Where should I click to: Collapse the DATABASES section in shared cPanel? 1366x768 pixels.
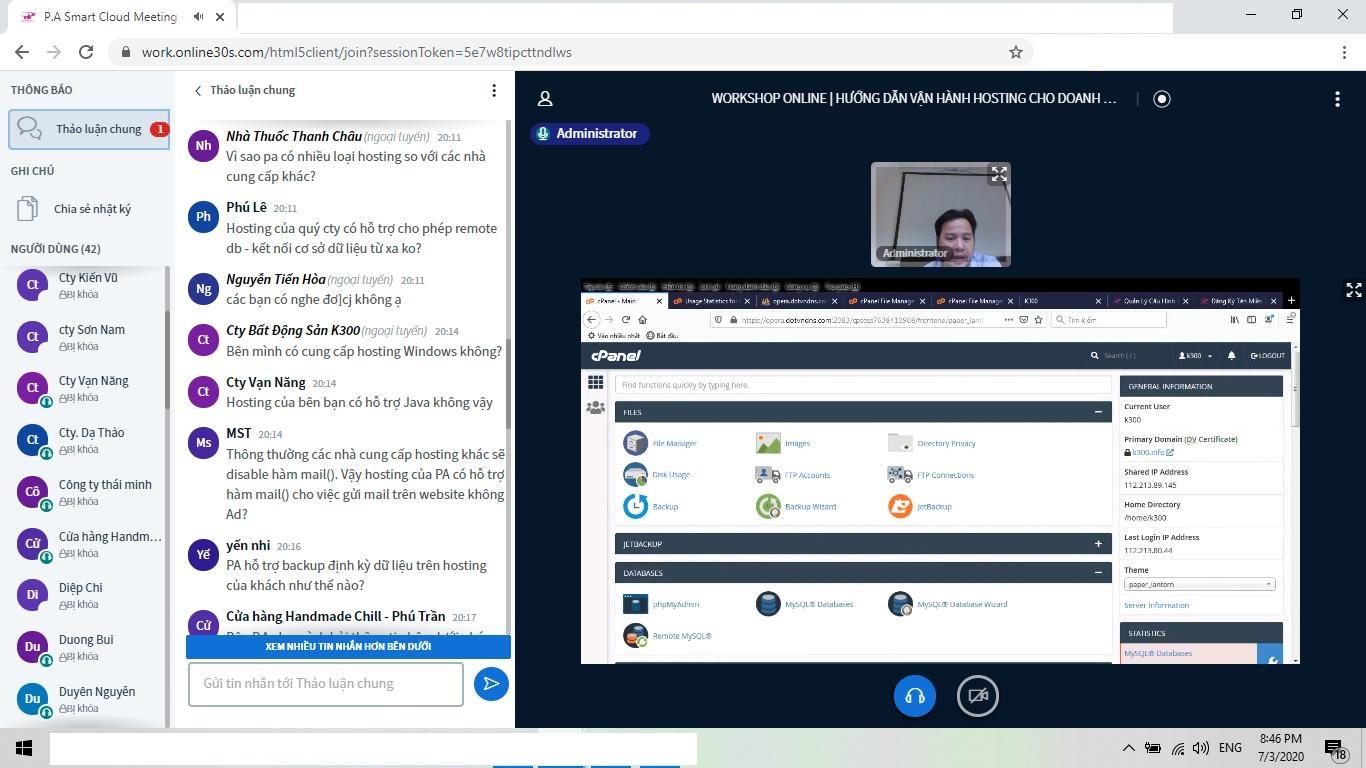coord(1098,573)
